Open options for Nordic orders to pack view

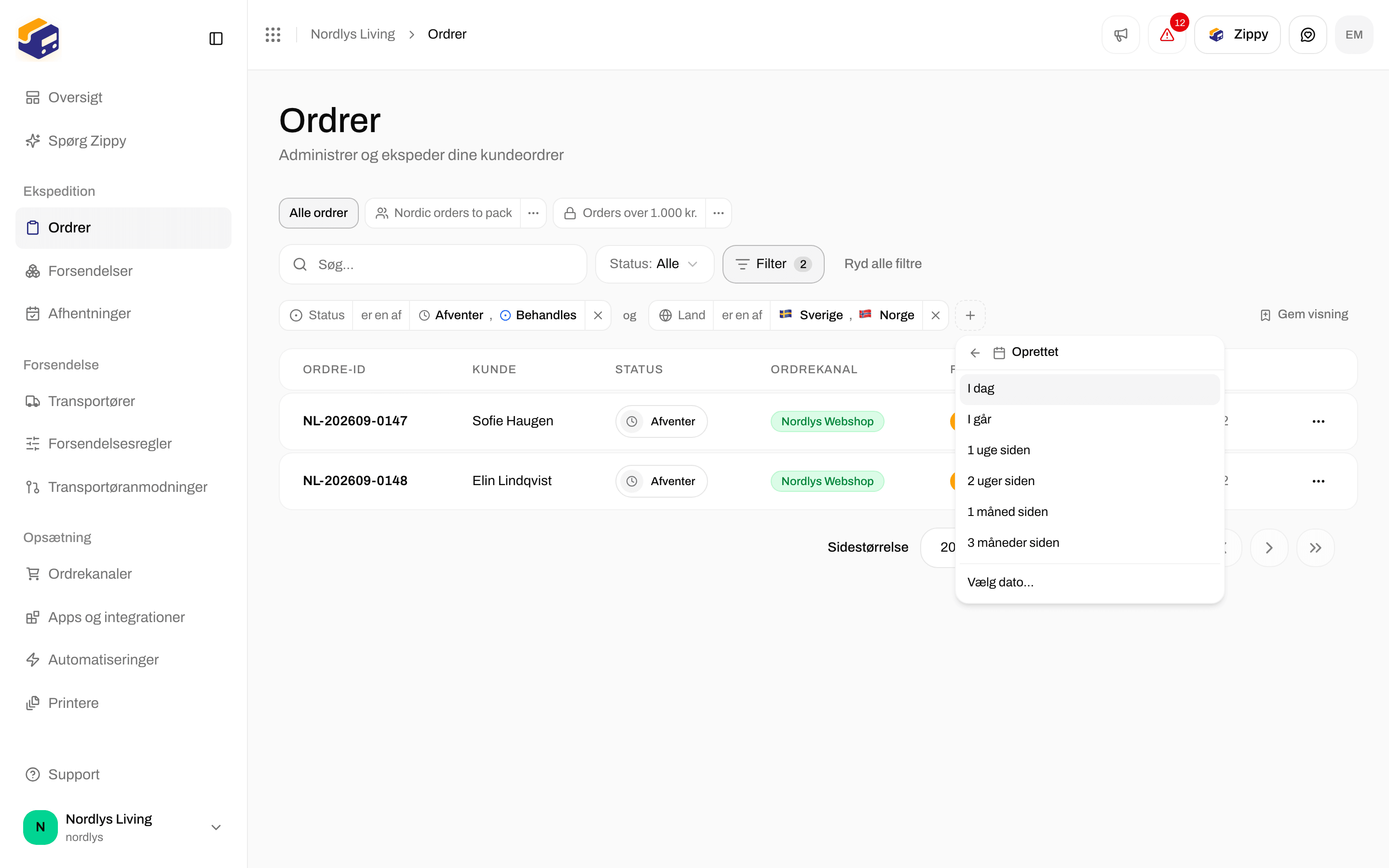tap(533, 213)
